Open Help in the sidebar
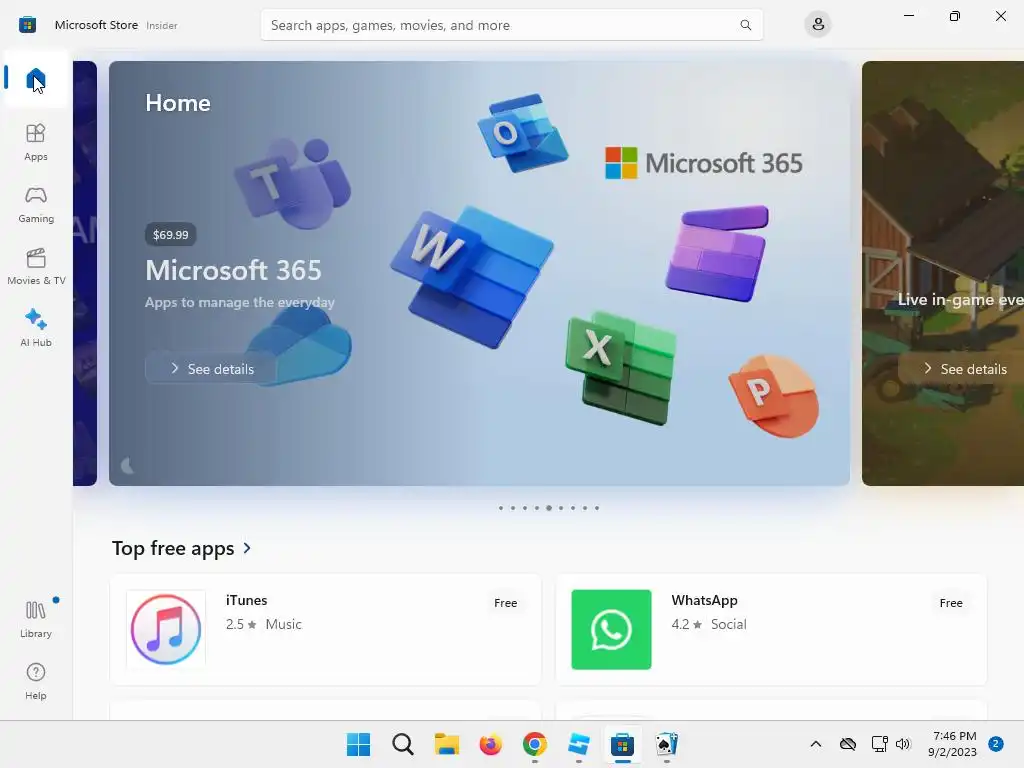 point(36,681)
